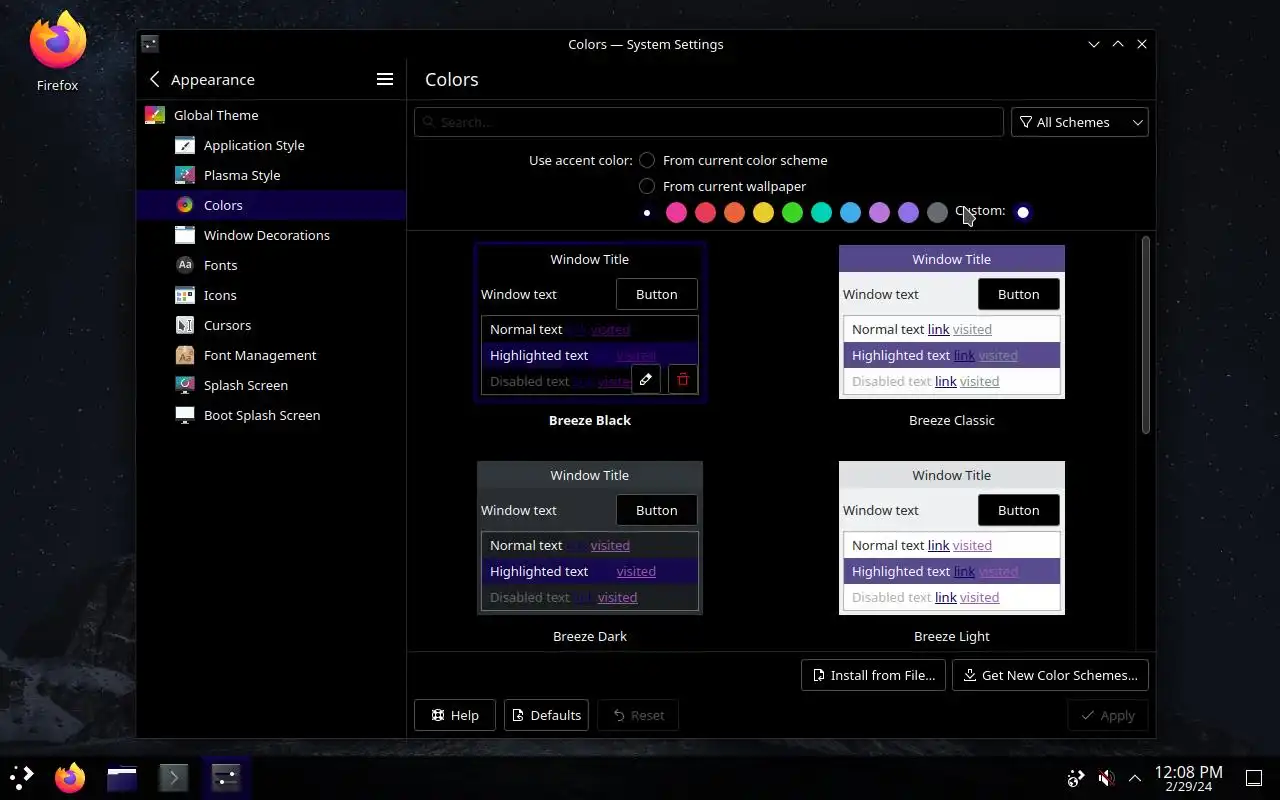Open the clock showing 12:08 PM
1280x800 pixels.
[x=1188, y=778]
